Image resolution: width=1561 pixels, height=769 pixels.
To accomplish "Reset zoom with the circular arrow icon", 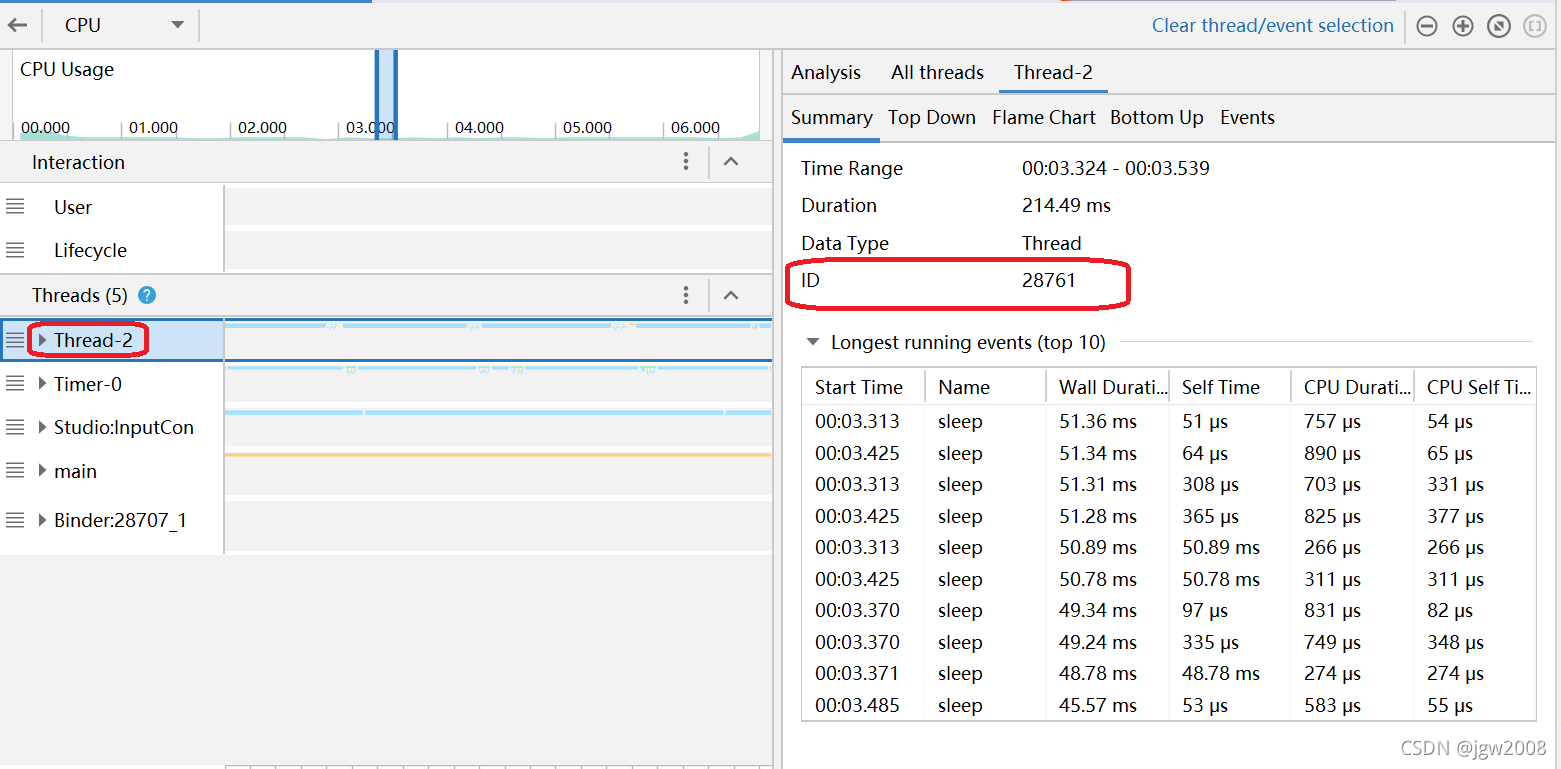I will click(x=1498, y=27).
